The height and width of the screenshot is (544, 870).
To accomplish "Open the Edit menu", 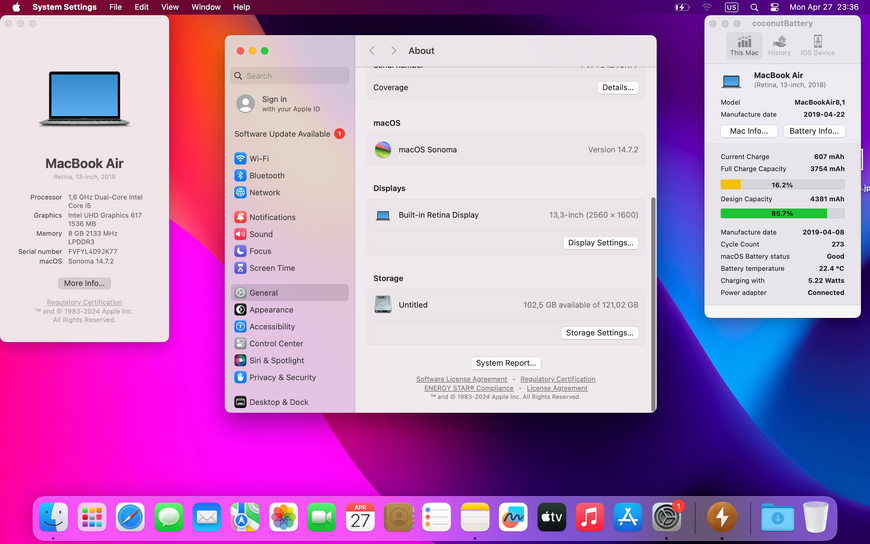I will 141,7.
